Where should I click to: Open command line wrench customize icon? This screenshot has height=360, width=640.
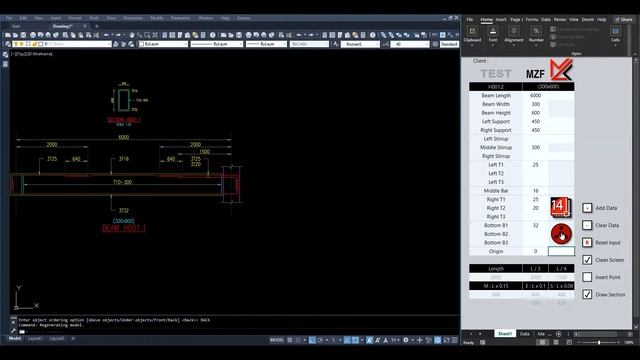13,331
